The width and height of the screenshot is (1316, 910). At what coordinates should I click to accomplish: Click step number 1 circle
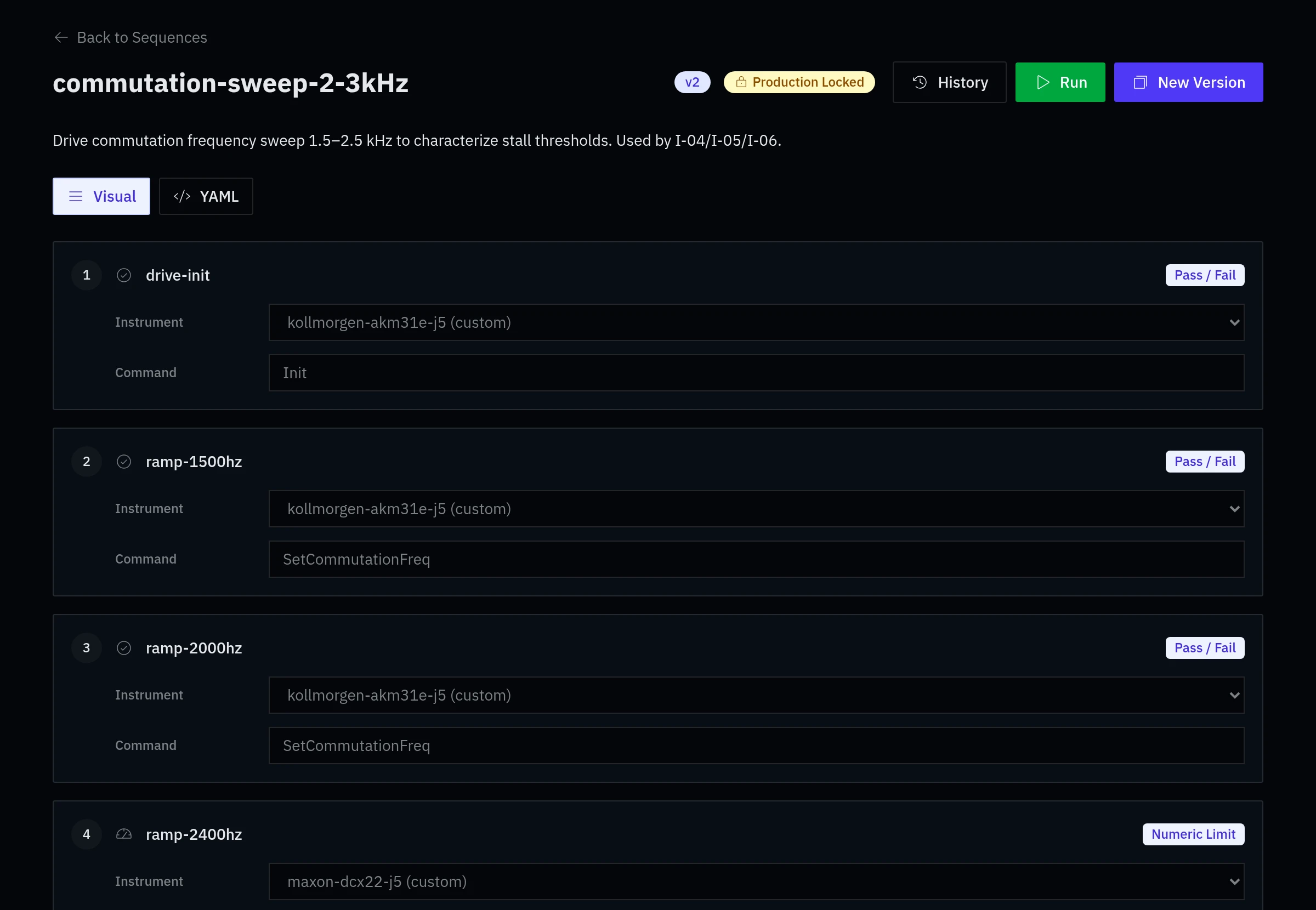pos(87,275)
